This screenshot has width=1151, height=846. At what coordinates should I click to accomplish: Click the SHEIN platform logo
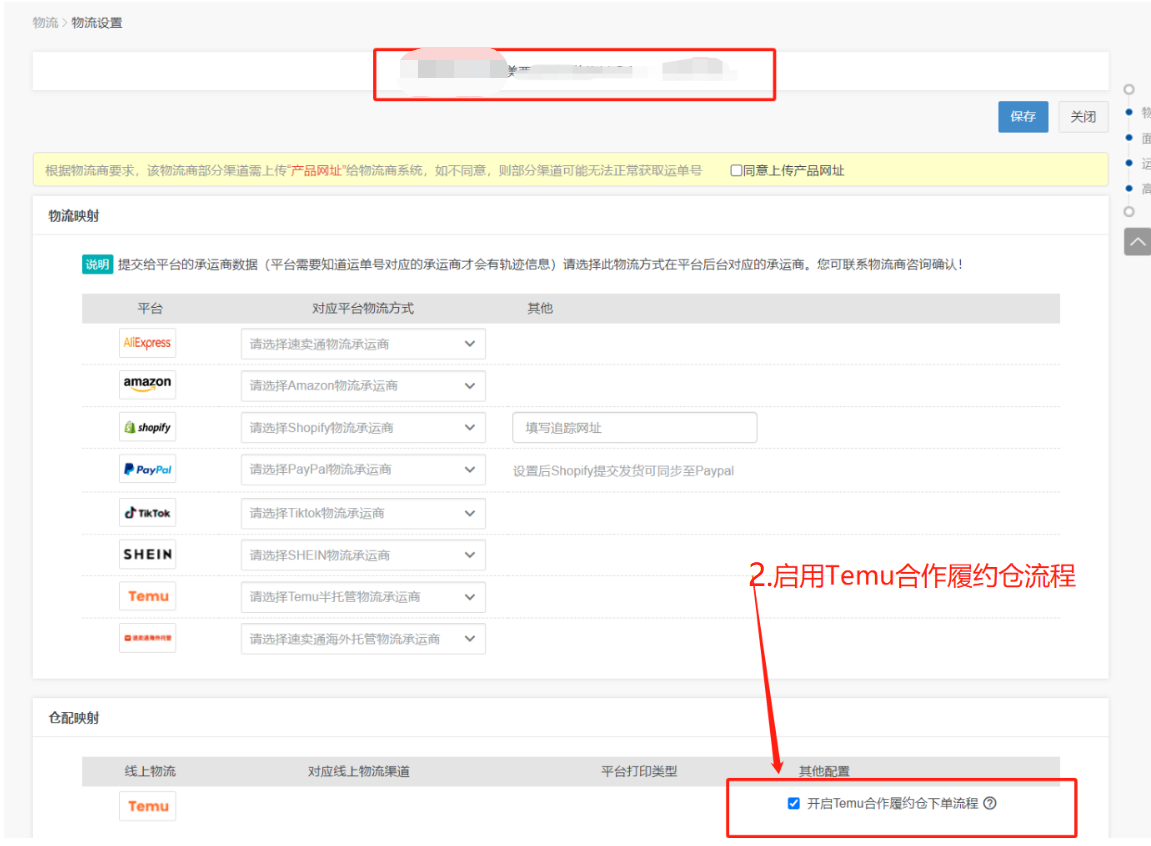[x=148, y=554]
